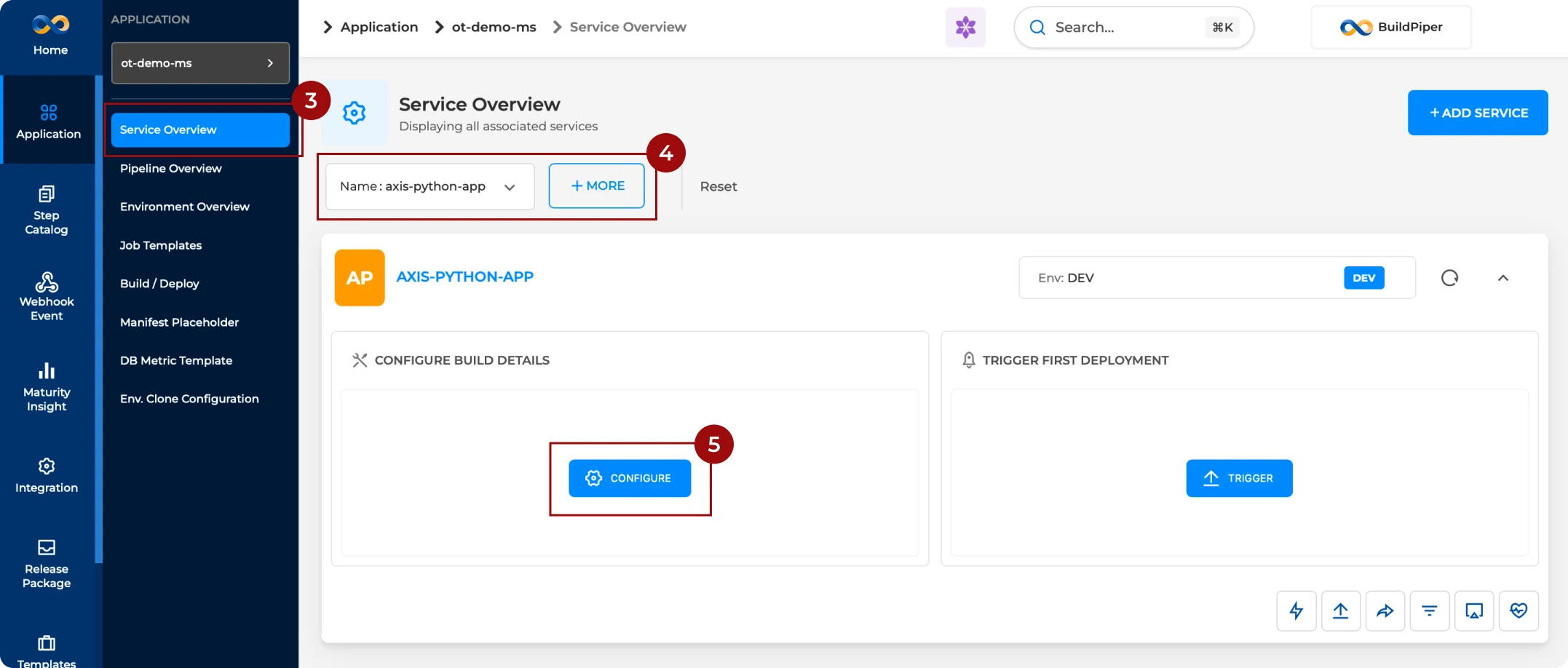Open Maturity Insight in sidebar
This screenshot has height=668, width=1568.
47,387
